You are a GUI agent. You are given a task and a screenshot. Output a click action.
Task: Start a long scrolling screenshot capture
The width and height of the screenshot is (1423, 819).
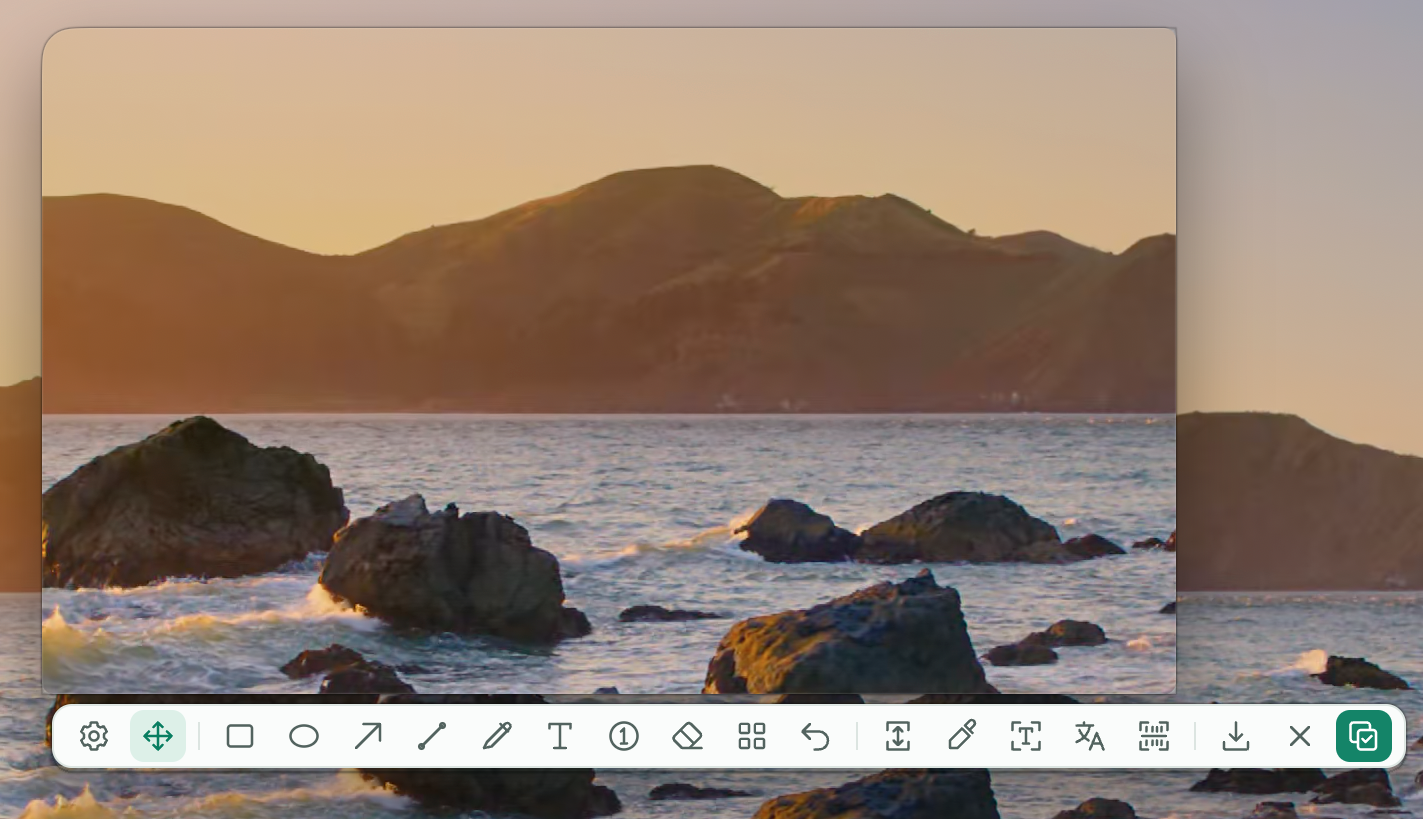(x=898, y=737)
